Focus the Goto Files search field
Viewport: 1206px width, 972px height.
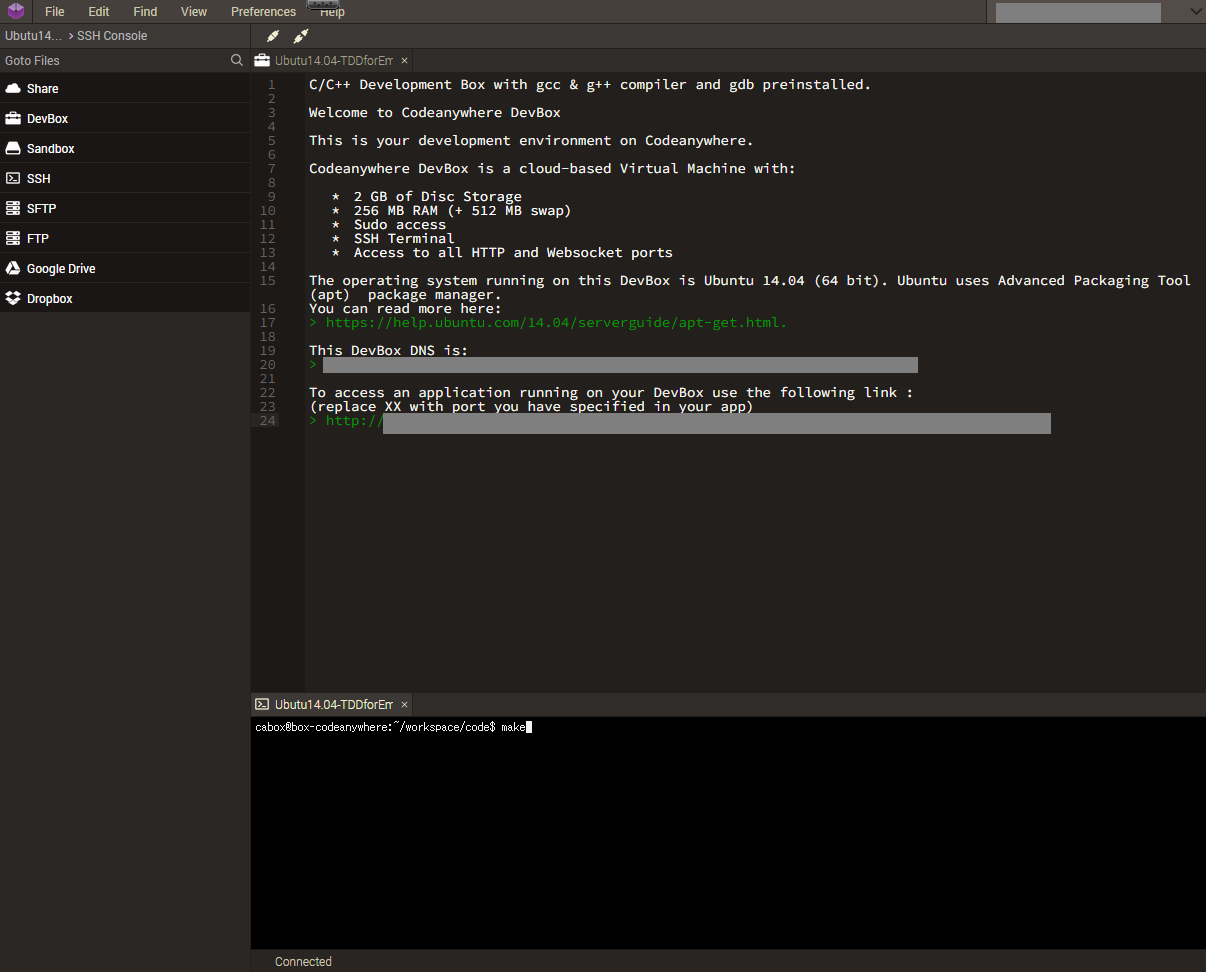tap(115, 60)
